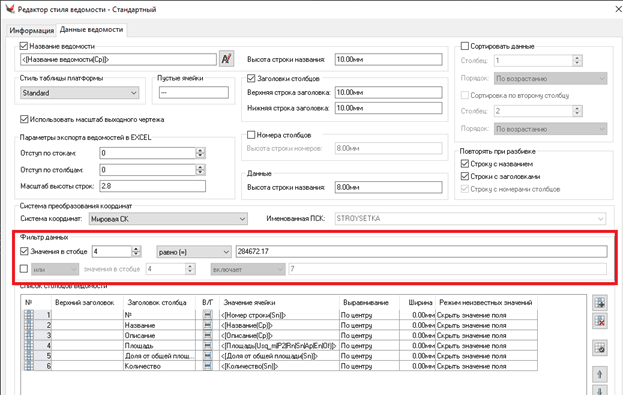Click the column settings icon on right side

click(x=600, y=348)
